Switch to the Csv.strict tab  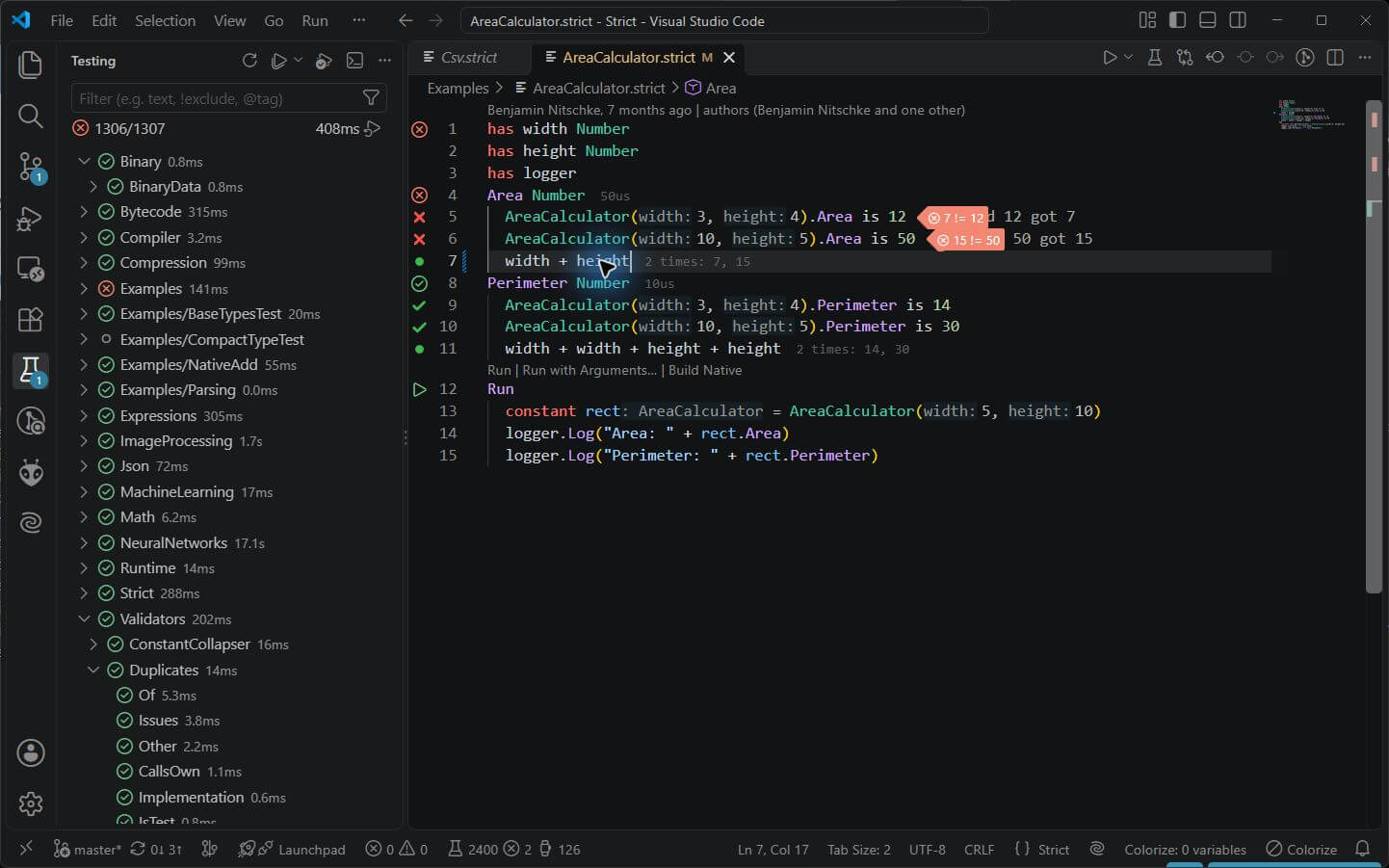pos(460,58)
